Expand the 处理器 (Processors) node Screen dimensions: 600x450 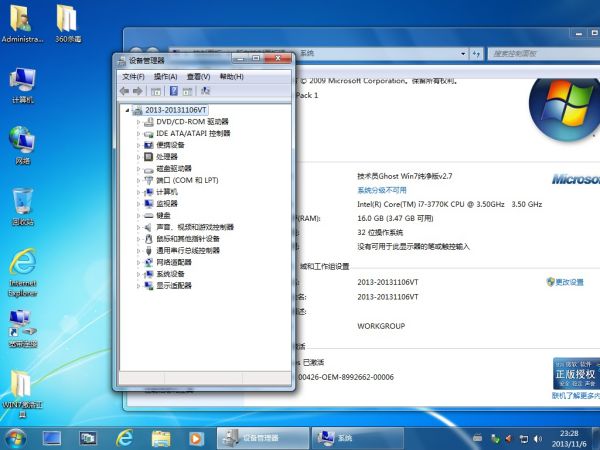(x=138, y=156)
